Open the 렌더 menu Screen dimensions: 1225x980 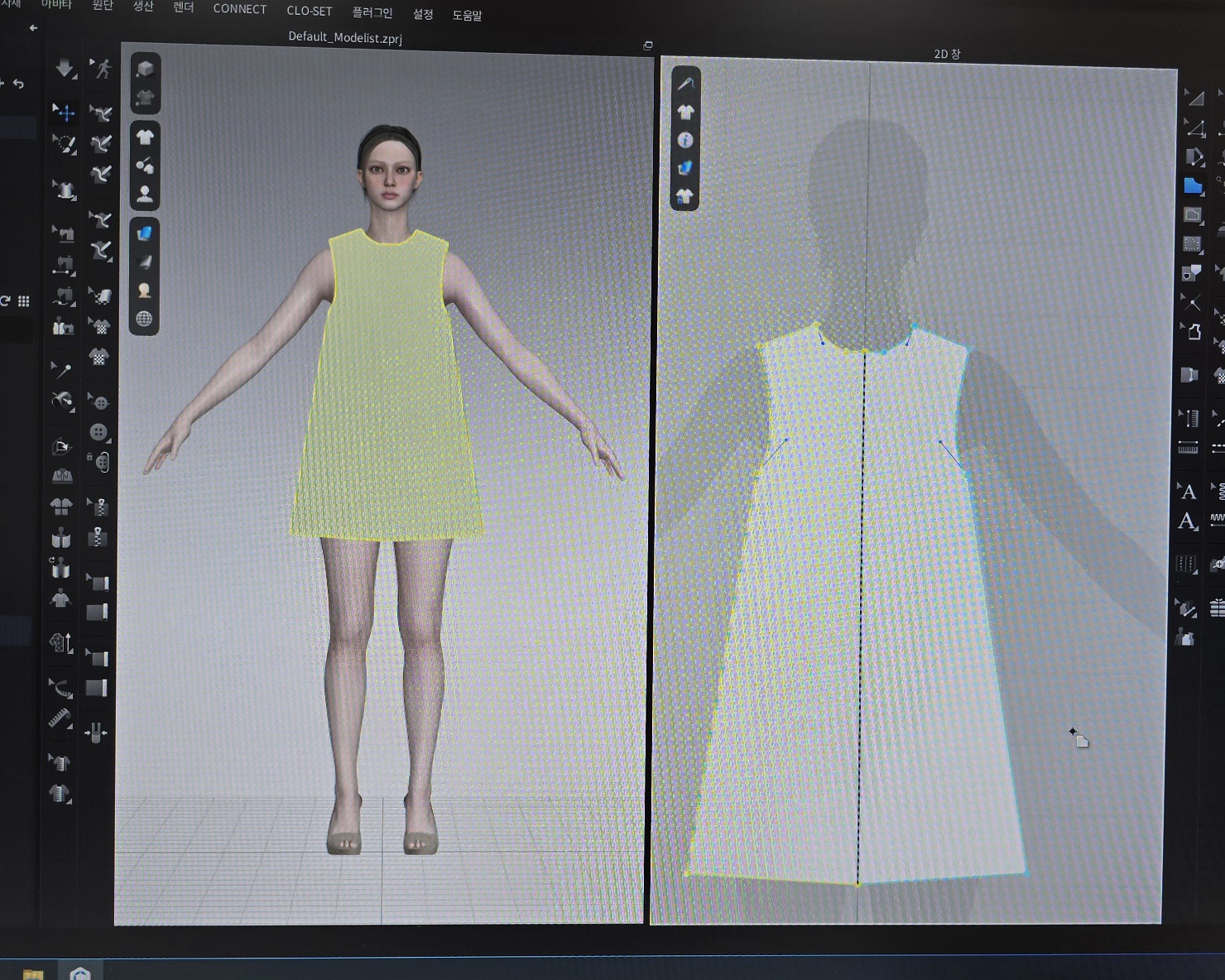[183, 7]
